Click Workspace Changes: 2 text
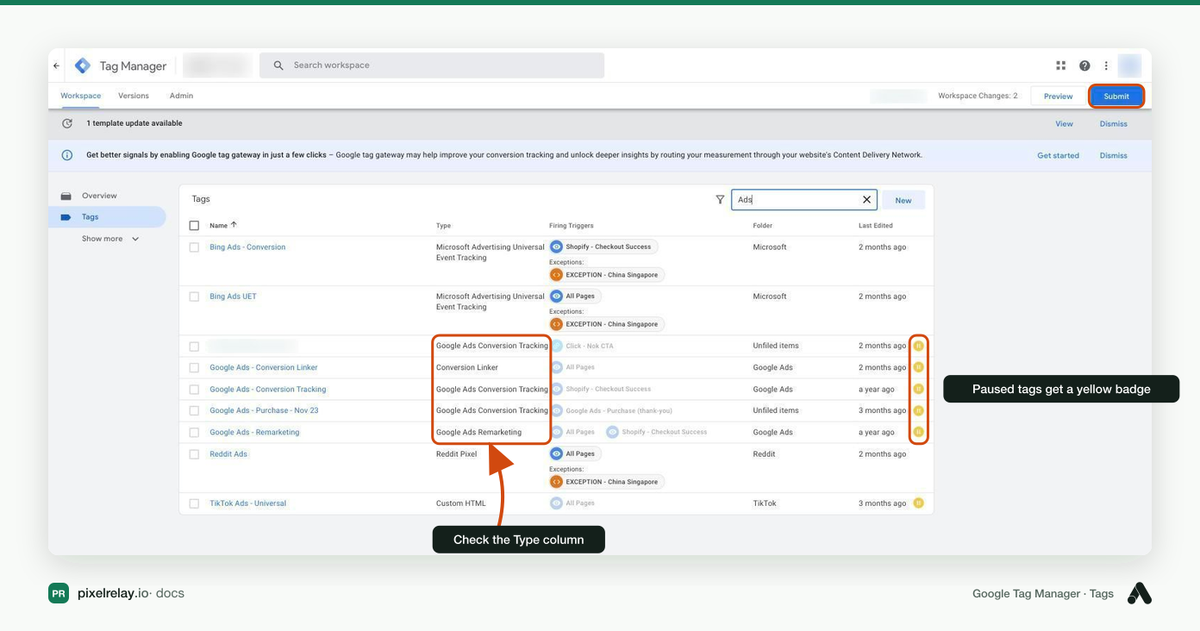This screenshot has height=631, width=1200. [x=977, y=96]
